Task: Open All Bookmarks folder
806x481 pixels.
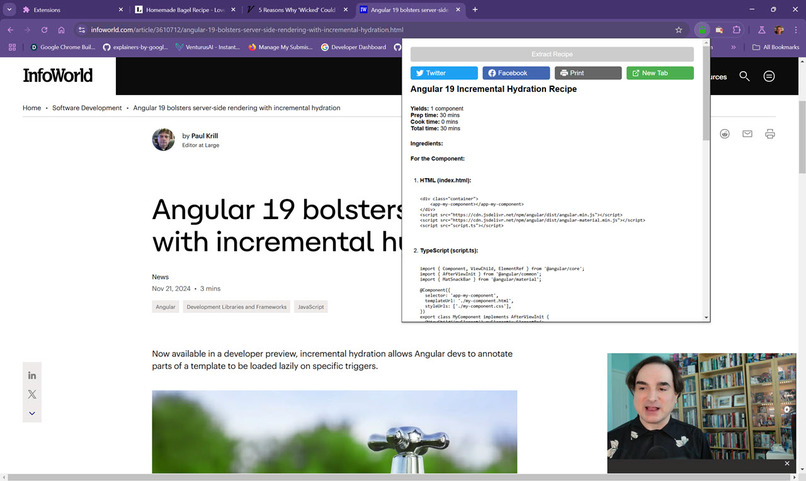Action: (x=776, y=47)
